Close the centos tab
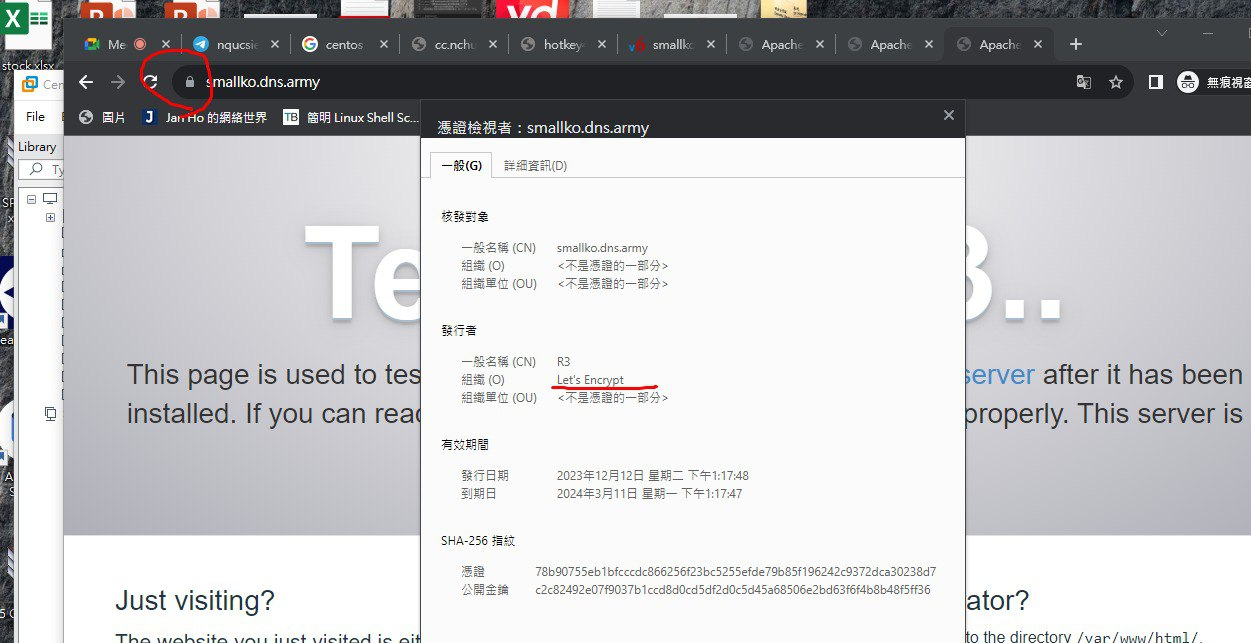The height and width of the screenshot is (643, 1251). 384,45
